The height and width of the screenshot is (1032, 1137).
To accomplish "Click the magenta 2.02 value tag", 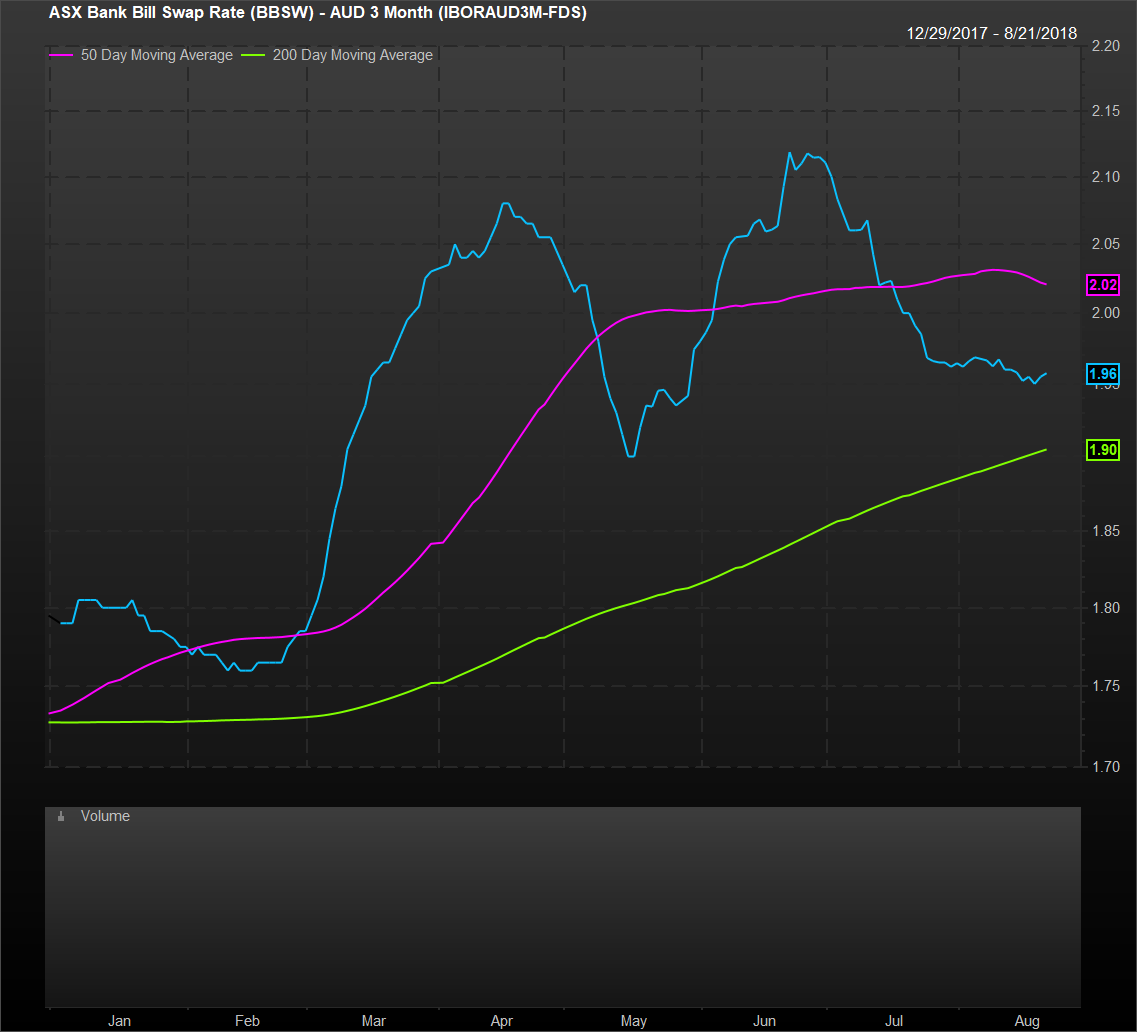I will [1103, 285].
